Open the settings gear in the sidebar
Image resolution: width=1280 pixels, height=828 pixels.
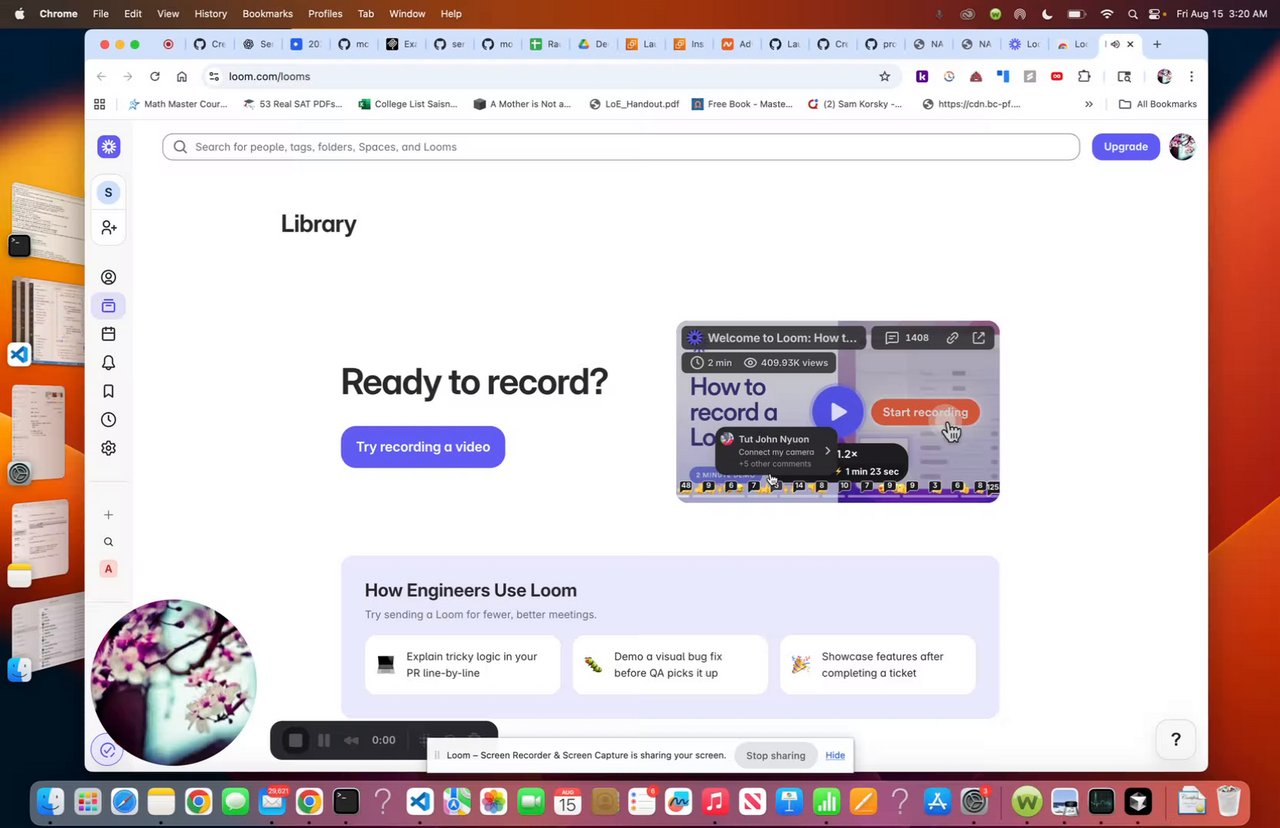point(109,448)
